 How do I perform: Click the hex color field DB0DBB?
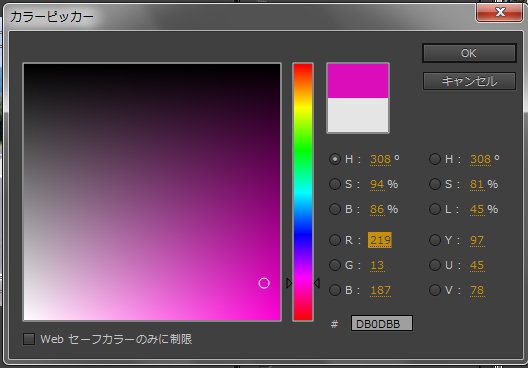[382, 323]
